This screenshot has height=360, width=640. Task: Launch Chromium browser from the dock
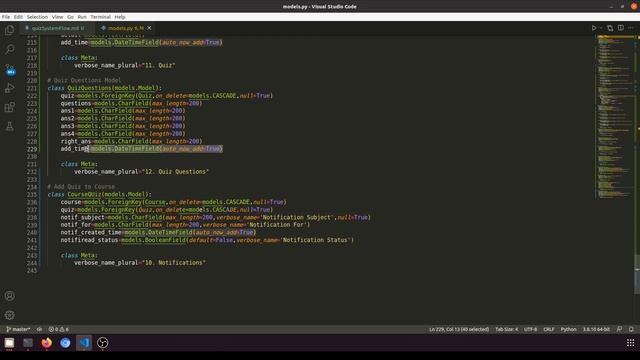click(65, 343)
